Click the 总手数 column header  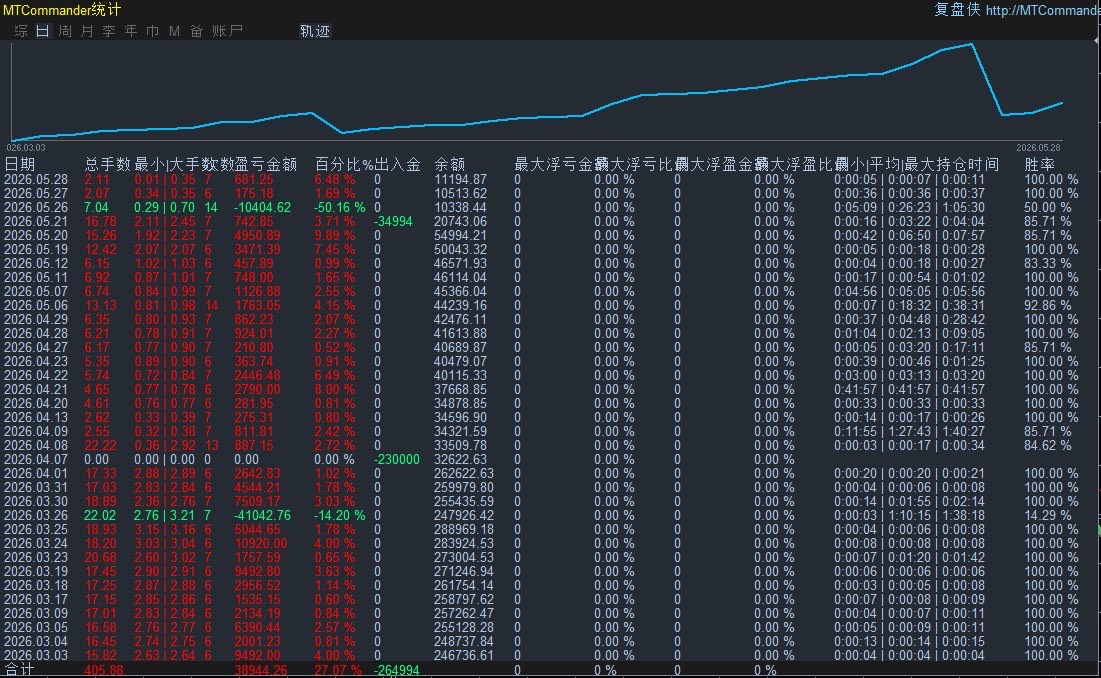tap(107, 164)
